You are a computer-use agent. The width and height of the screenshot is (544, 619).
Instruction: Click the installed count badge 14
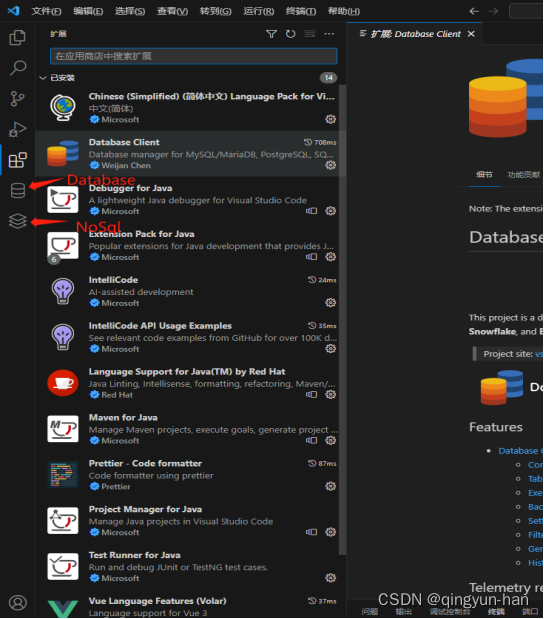pyautogui.click(x=328, y=78)
